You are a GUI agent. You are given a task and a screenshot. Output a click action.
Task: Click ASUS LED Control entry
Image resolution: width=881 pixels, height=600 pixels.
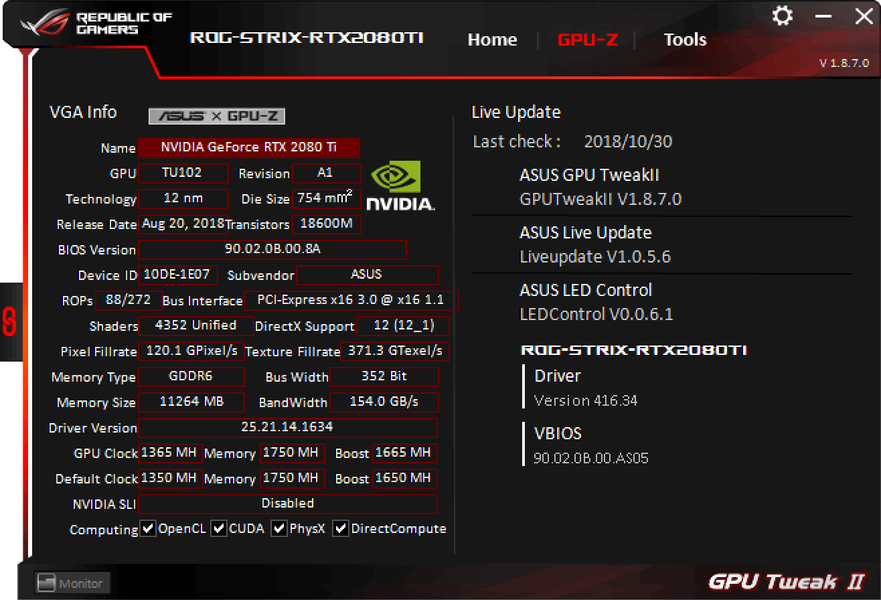click(x=596, y=302)
